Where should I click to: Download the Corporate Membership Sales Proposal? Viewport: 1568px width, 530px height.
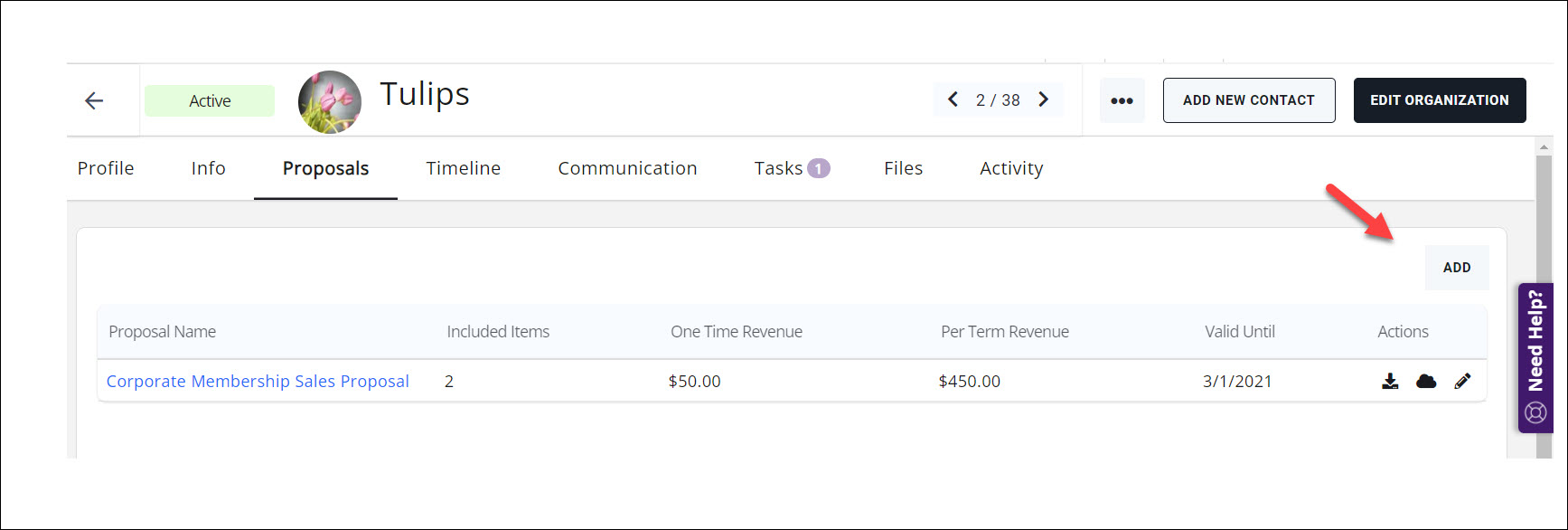1390,381
